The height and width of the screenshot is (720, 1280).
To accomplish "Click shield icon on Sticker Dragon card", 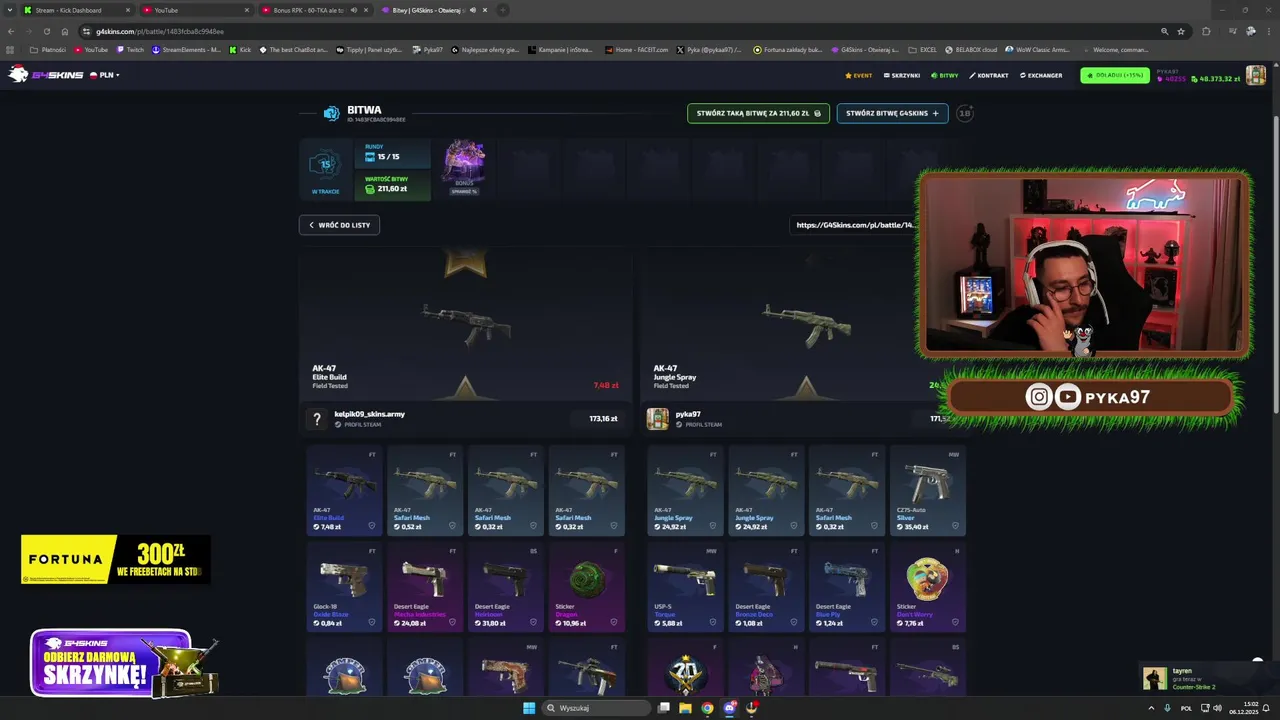I will (x=614, y=623).
